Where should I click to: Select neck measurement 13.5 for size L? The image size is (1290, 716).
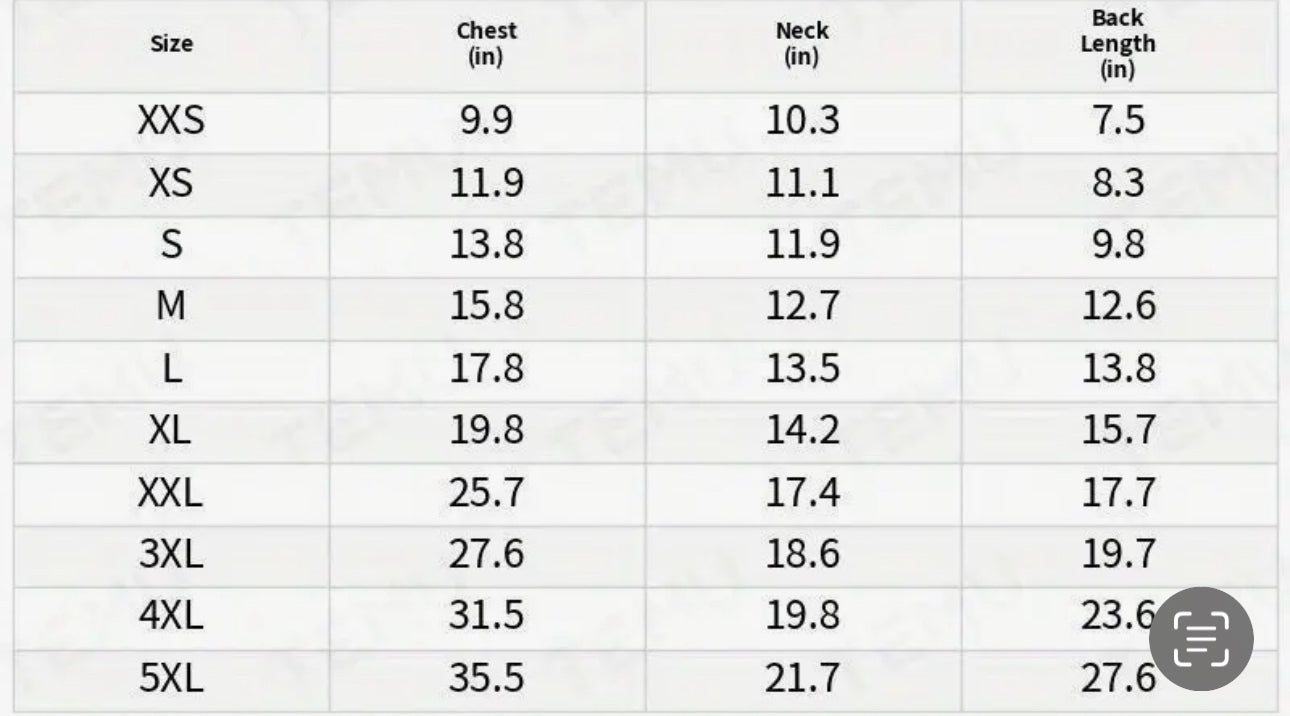pos(802,368)
